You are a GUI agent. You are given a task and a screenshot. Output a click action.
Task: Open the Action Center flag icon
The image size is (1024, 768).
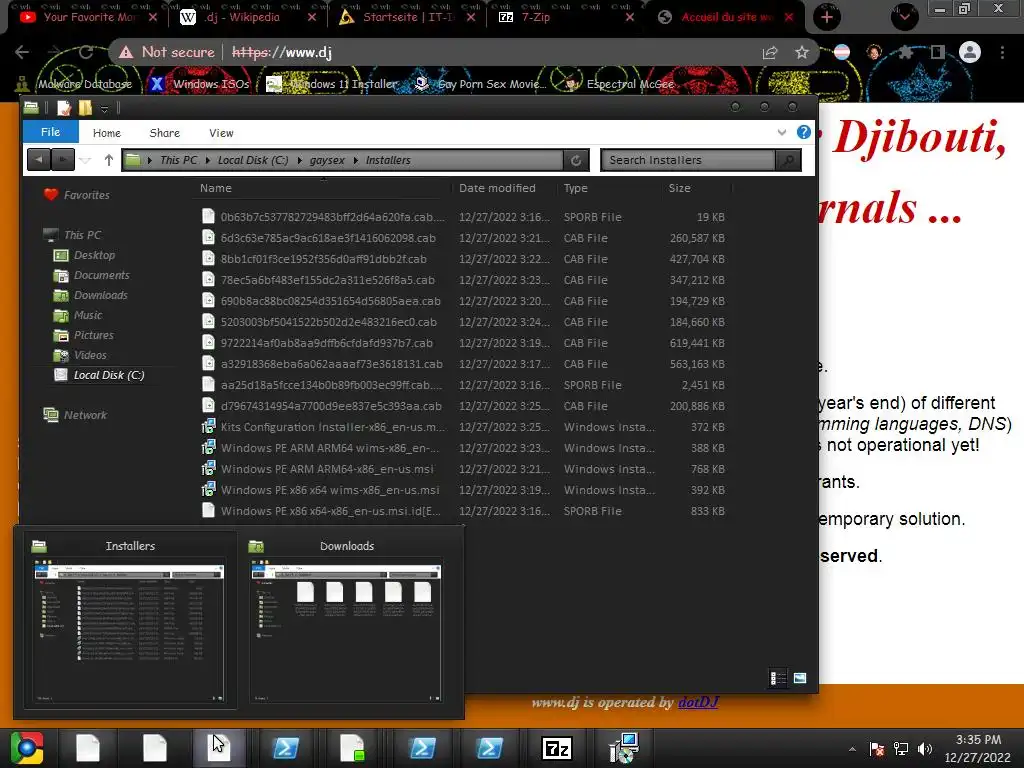point(877,749)
